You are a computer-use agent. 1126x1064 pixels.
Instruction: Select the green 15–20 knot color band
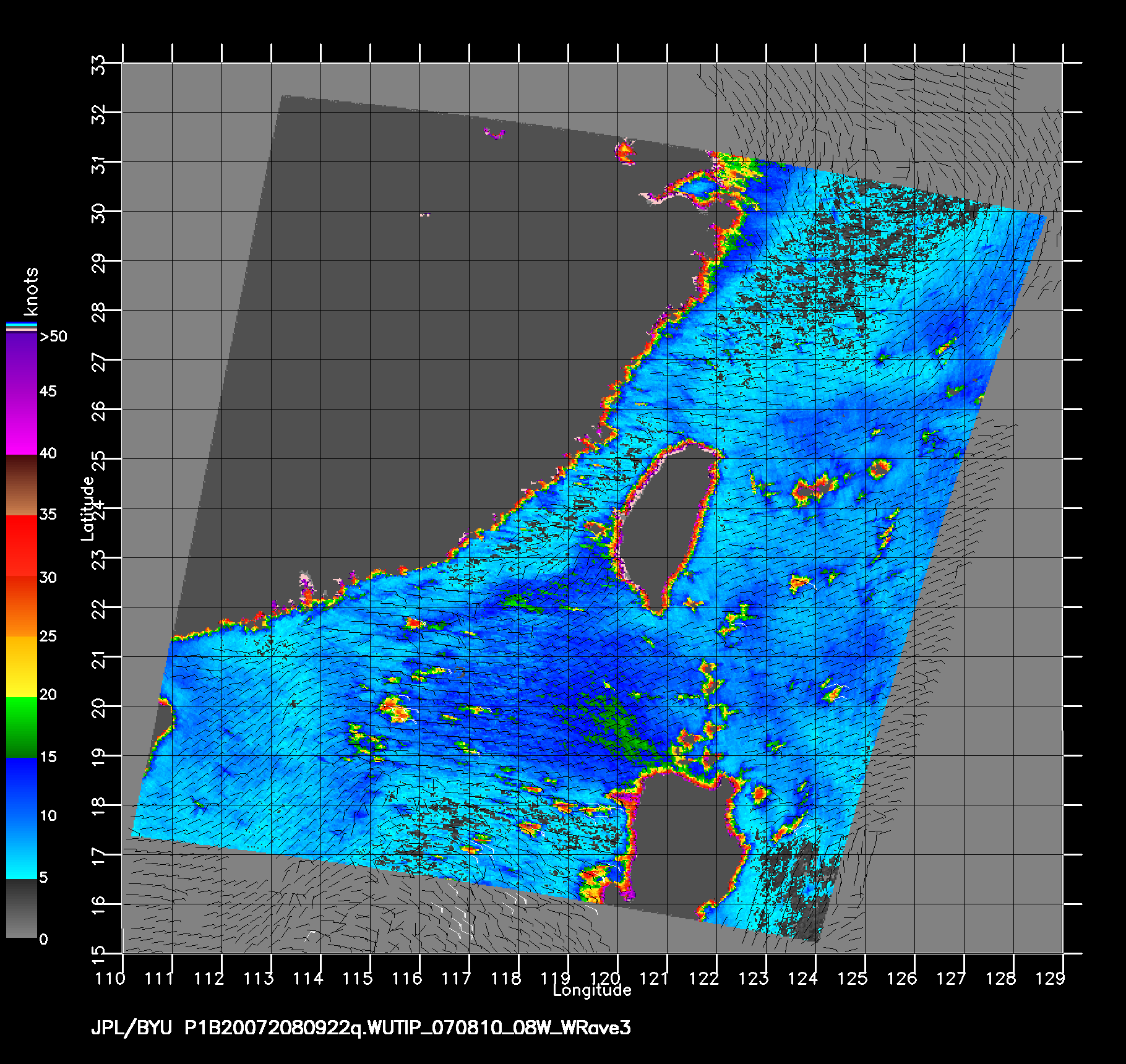tap(21, 727)
